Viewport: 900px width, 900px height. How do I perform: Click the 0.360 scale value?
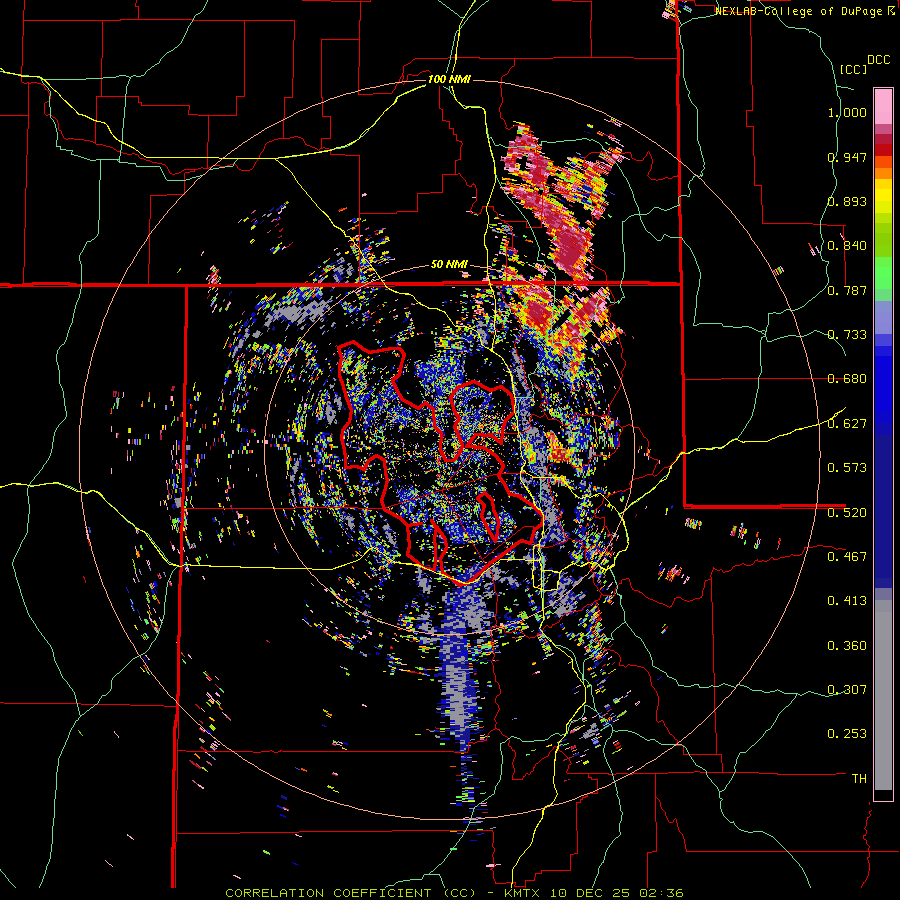(847, 645)
